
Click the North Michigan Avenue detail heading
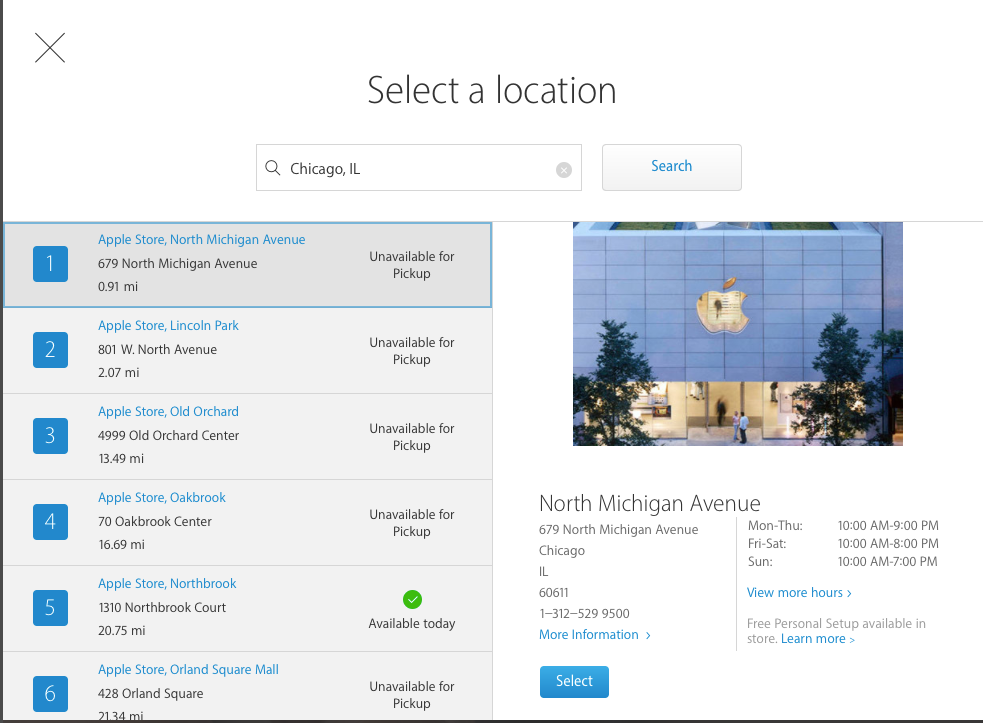(x=649, y=503)
